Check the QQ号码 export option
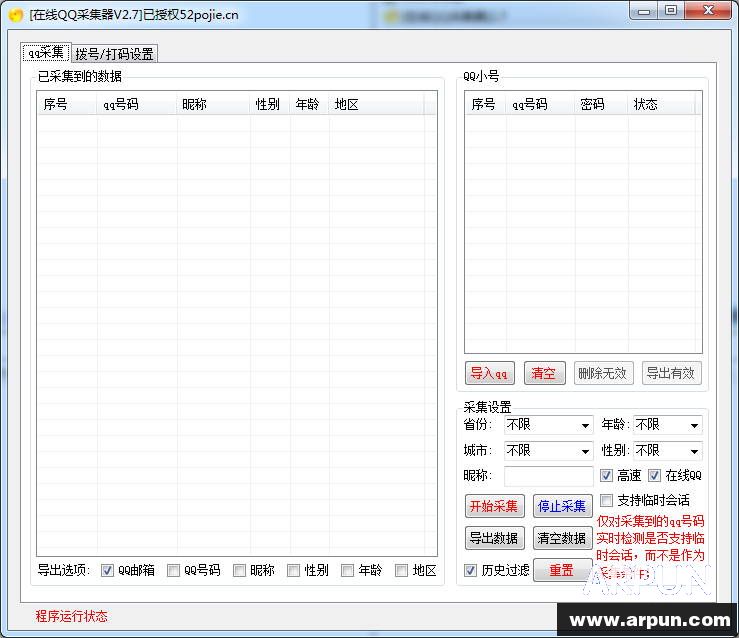The width and height of the screenshot is (739, 638). click(173, 570)
